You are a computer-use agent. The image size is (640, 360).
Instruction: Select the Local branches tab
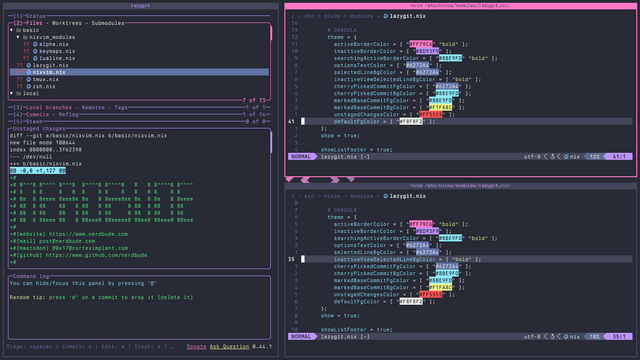49,107
